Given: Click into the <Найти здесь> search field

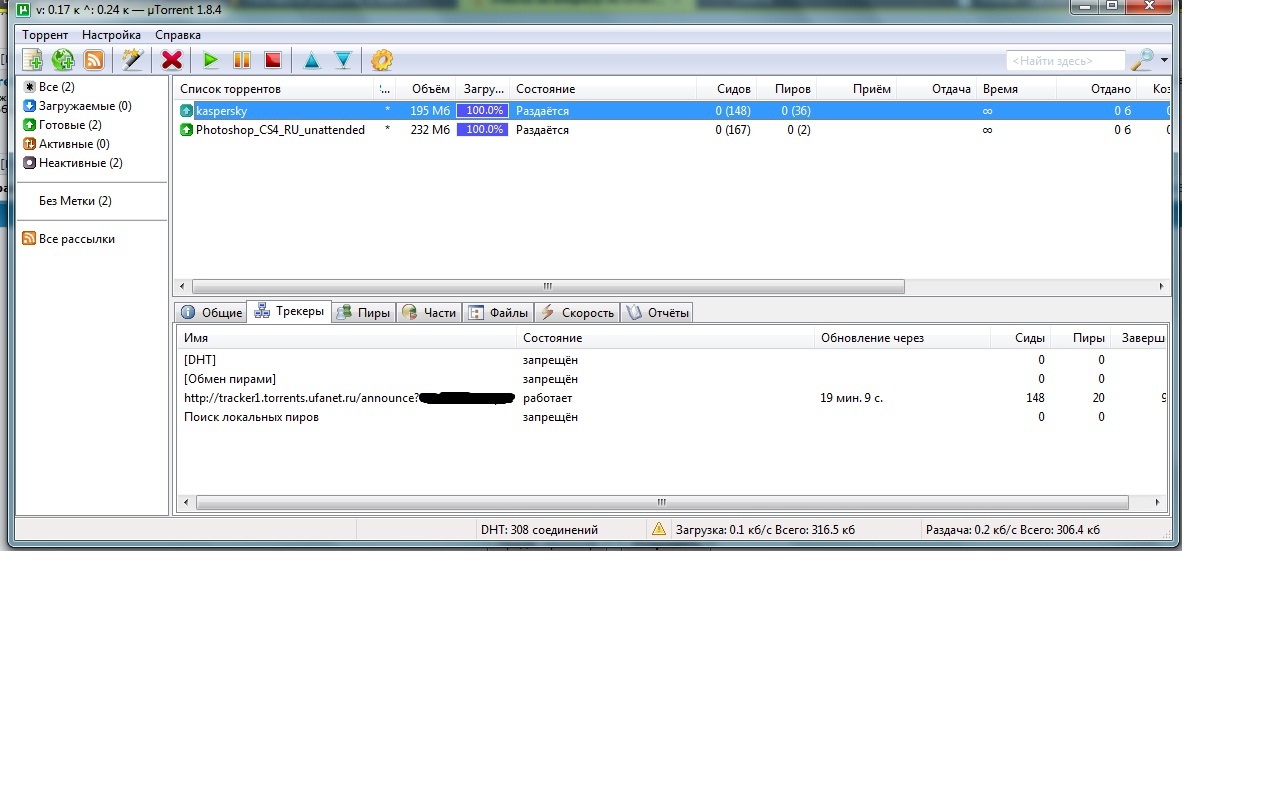Looking at the screenshot, I should coord(1066,61).
